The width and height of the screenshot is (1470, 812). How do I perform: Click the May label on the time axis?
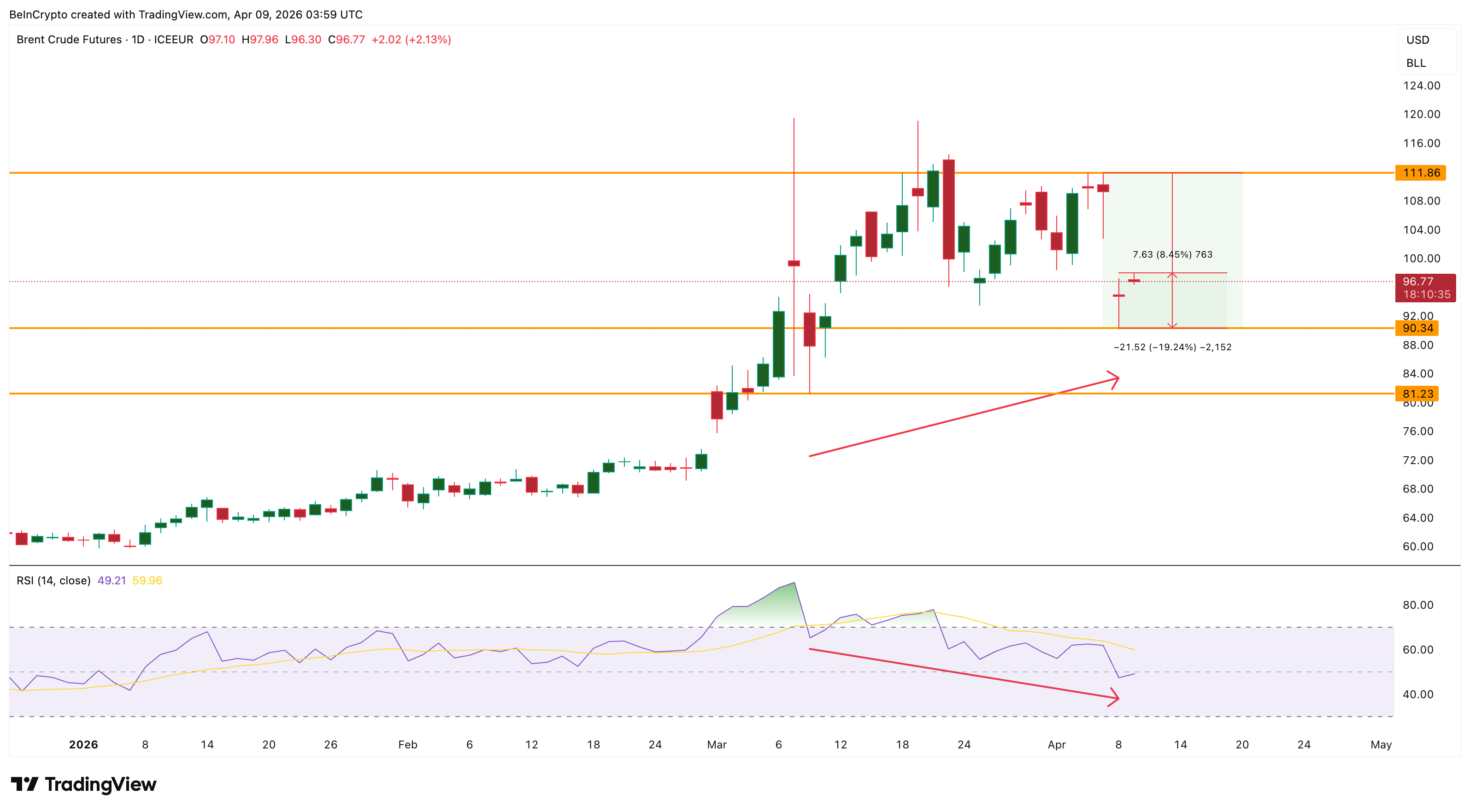pyautogui.click(x=1381, y=745)
